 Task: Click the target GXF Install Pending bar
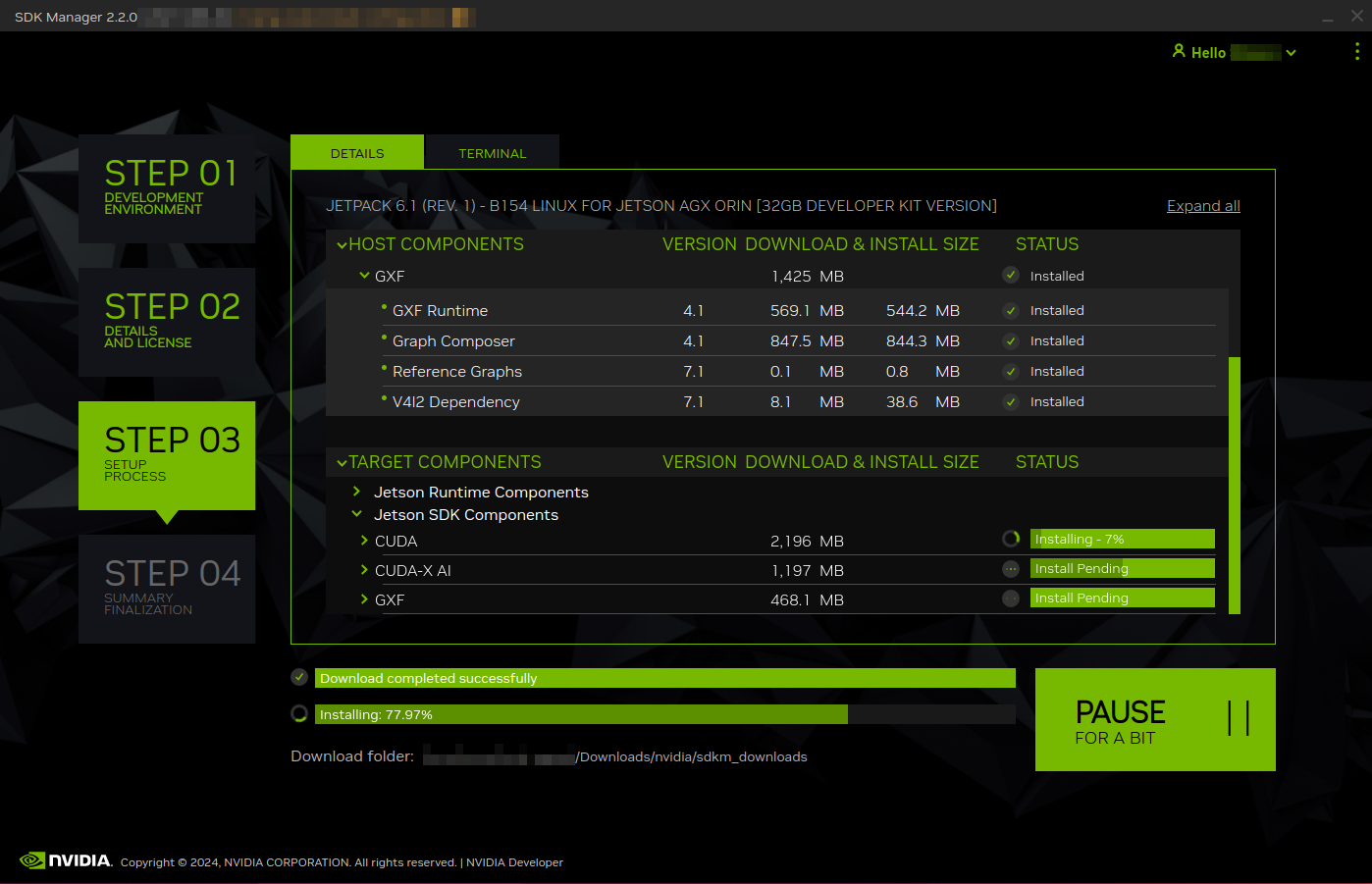1122,598
